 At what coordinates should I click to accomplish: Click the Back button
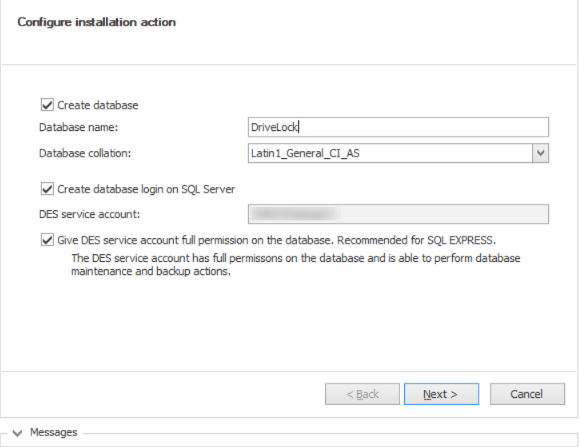[x=362, y=394]
